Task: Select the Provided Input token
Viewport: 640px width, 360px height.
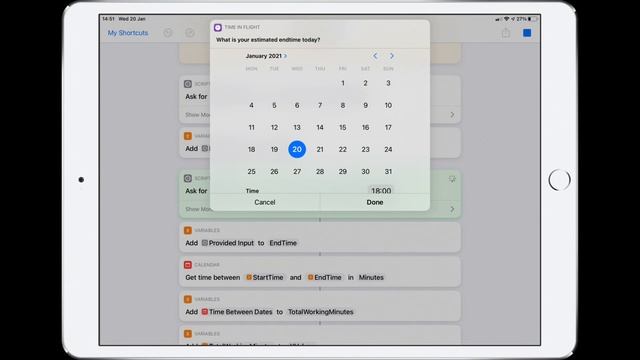Action: tap(228, 243)
